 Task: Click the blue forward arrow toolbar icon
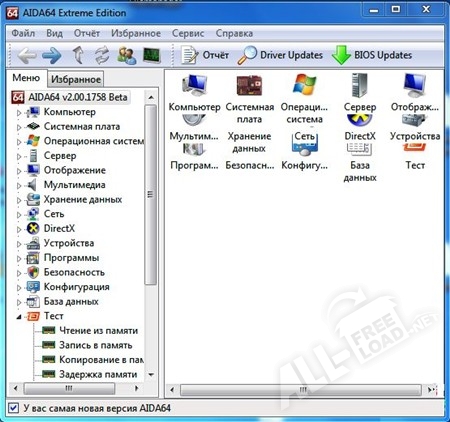pyautogui.click(x=52, y=55)
